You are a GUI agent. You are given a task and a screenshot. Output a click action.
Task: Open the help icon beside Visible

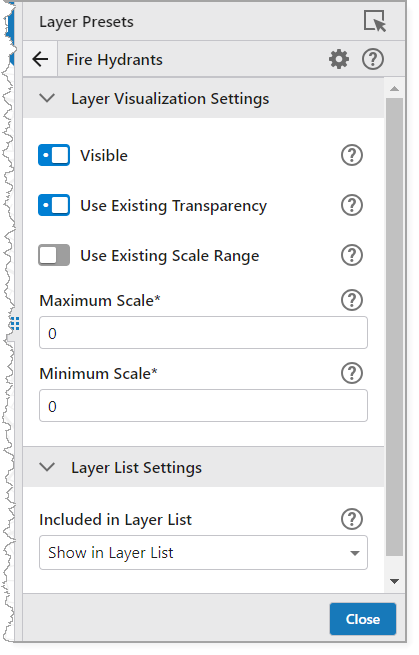pyautogui.click(x=352, y=155)
